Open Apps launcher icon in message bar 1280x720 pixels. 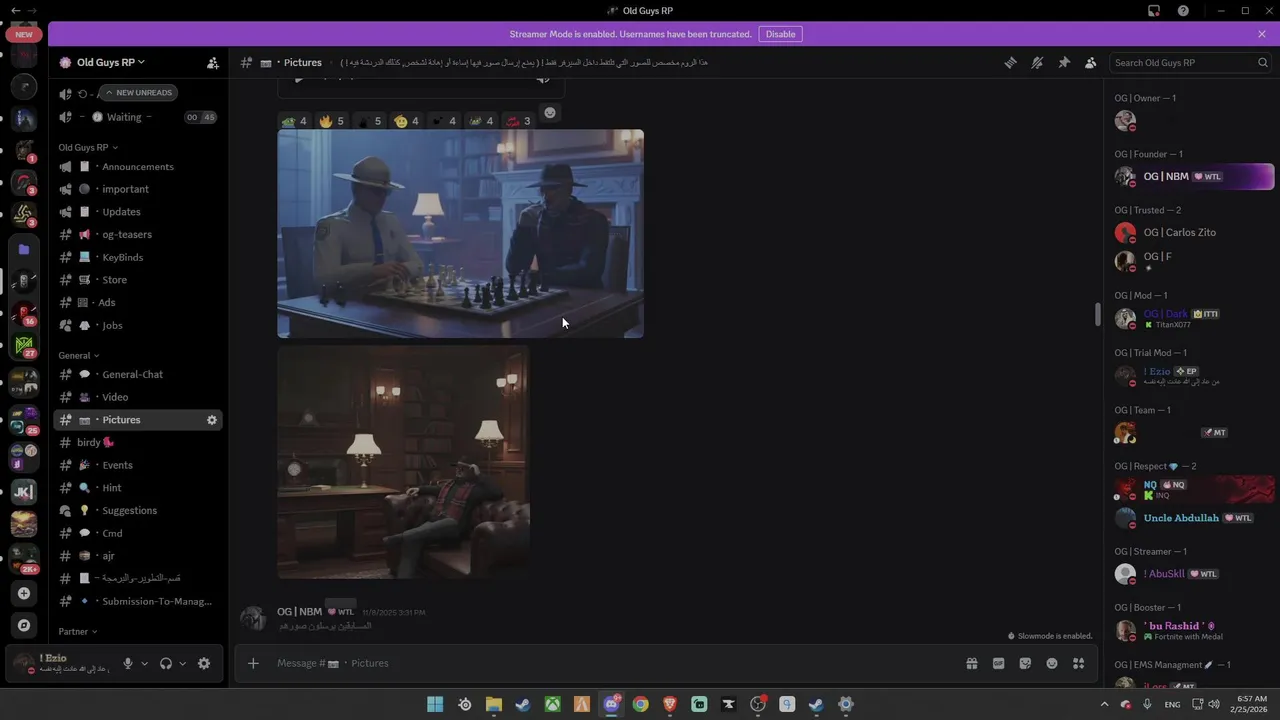click(x=1079, y=663)
